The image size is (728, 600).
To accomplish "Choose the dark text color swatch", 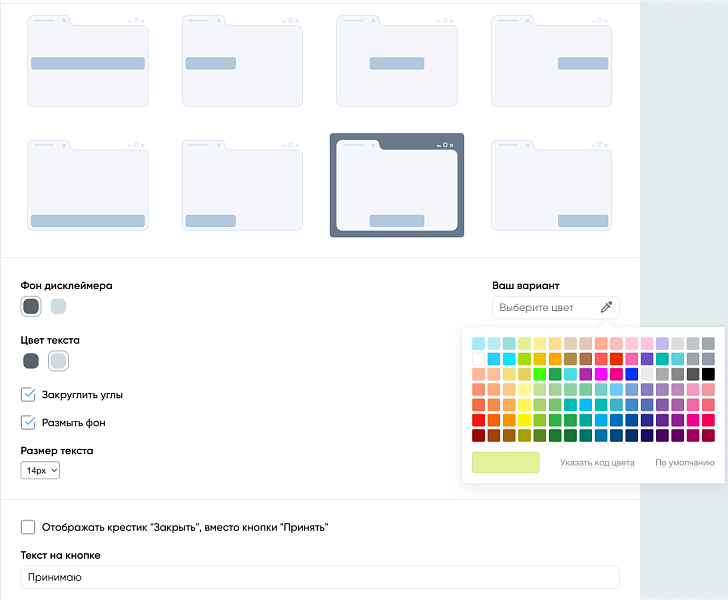I will pyautogui.click(x=31, y=361).
